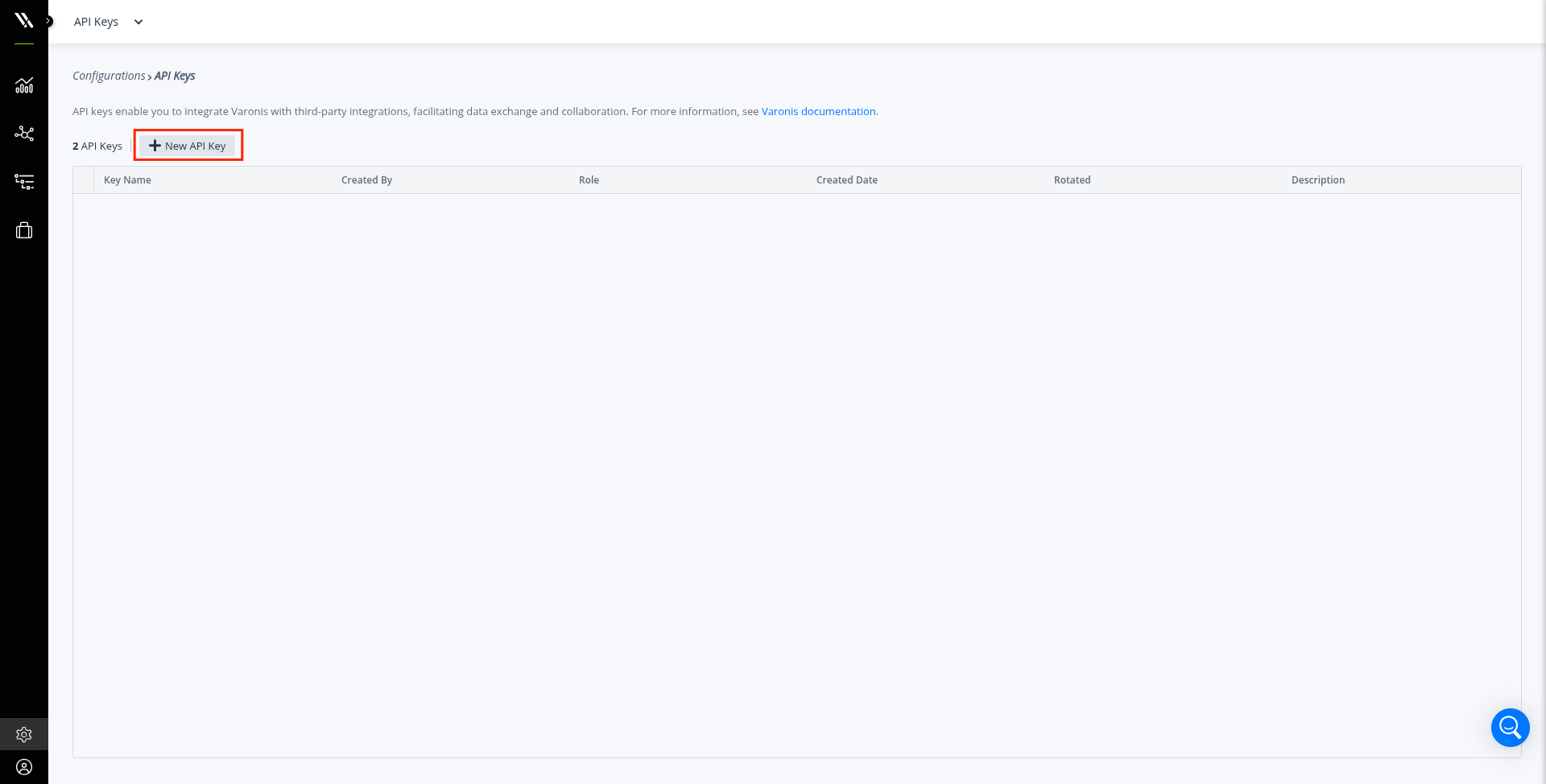The image size is (1546, 784).
Task: Click the Role column header
Action: point(589,180)
